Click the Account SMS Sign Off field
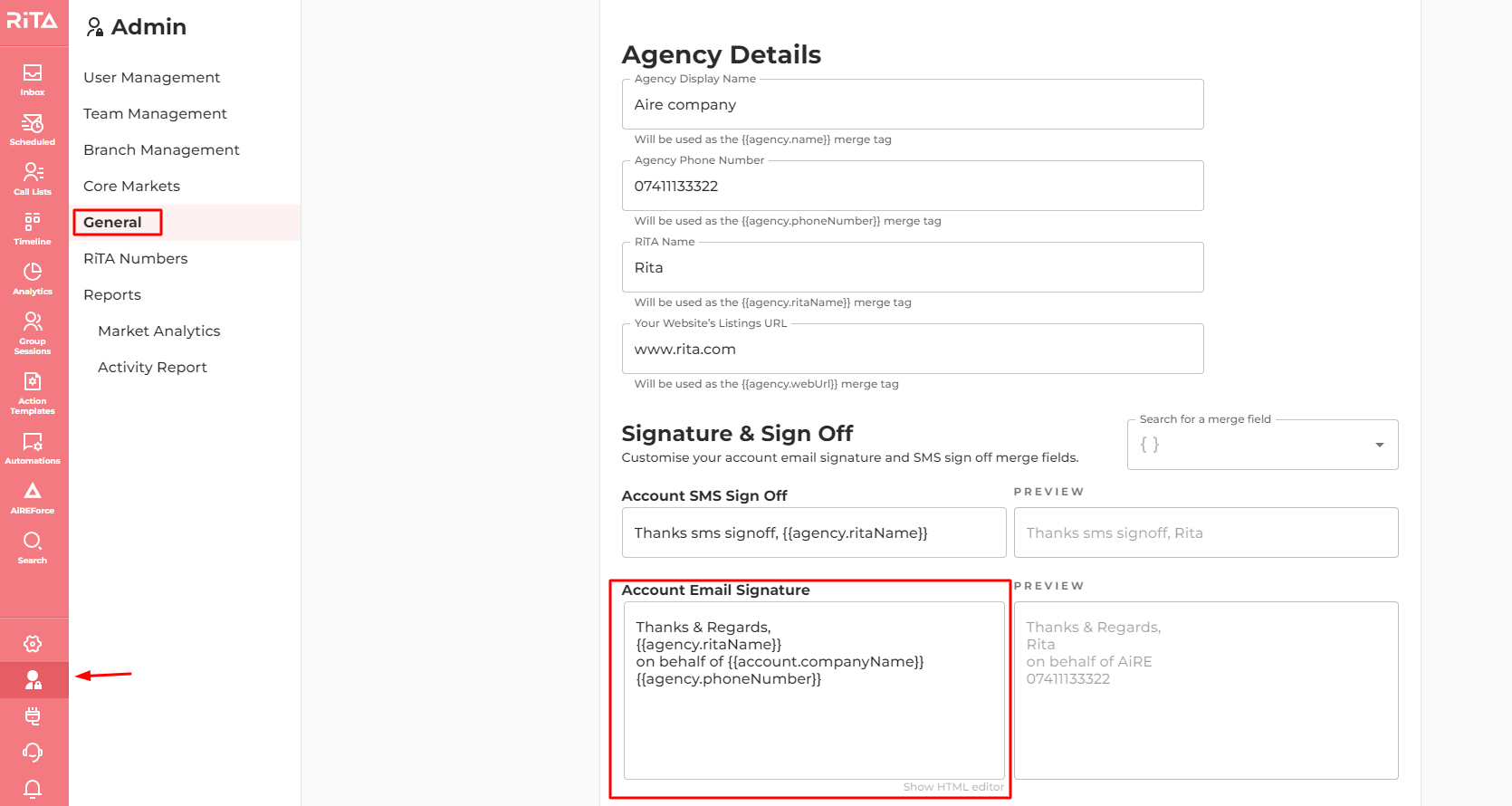 (x=814, y=533)
